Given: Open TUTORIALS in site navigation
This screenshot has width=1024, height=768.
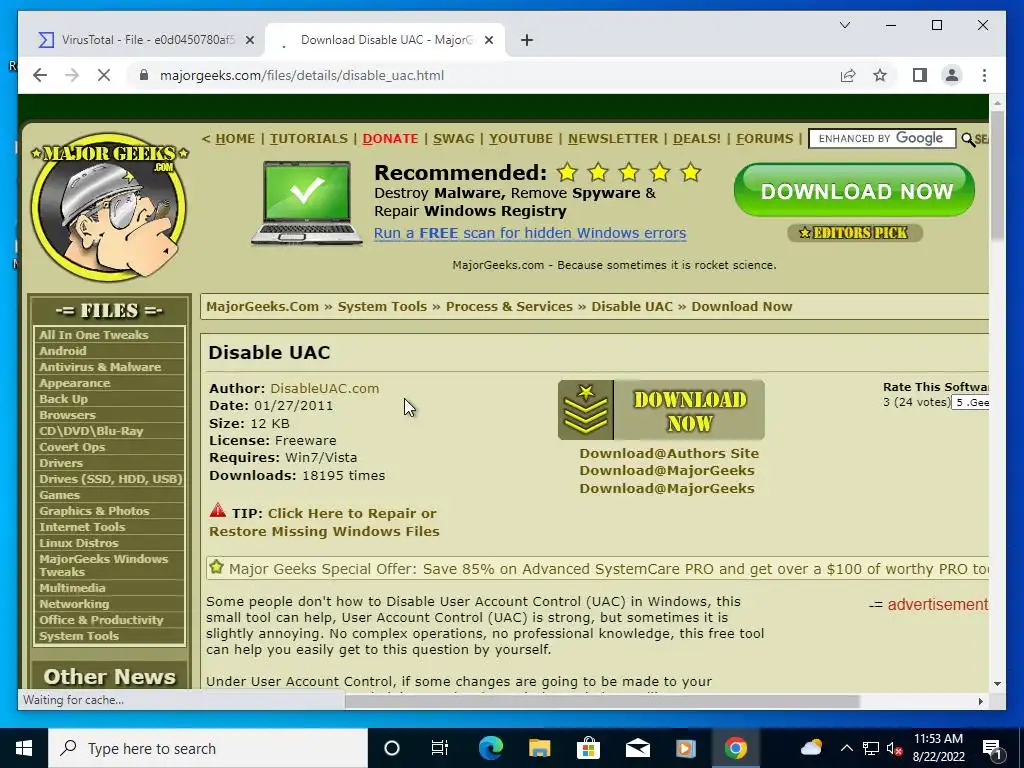Looking at the screenshot, I should [x=309, y=138].
